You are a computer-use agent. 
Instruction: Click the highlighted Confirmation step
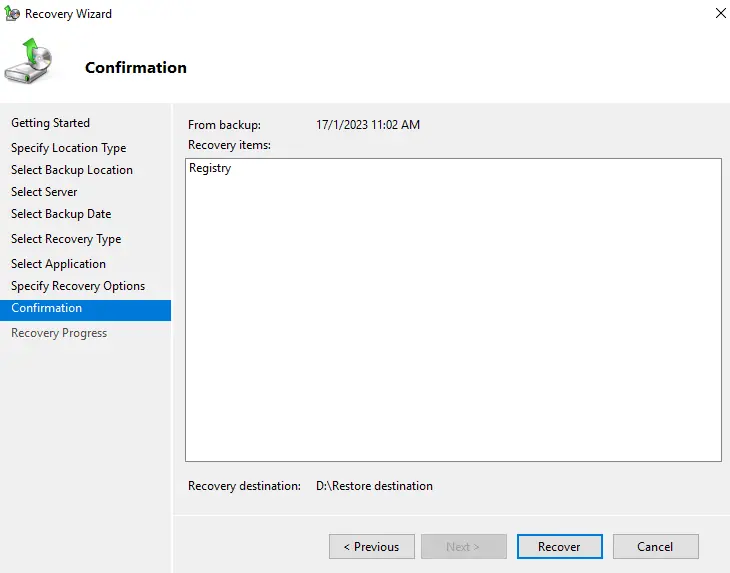coord(47,309)
